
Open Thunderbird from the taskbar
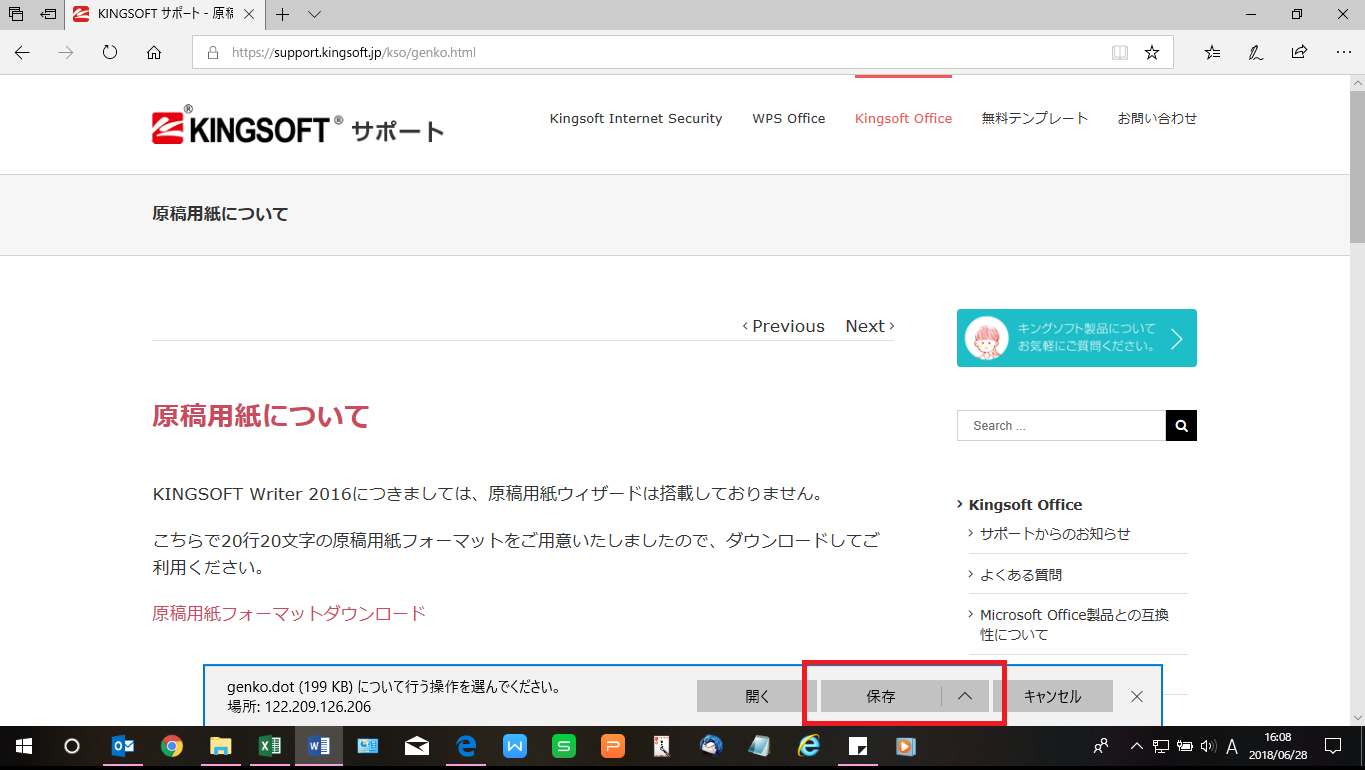711,746
